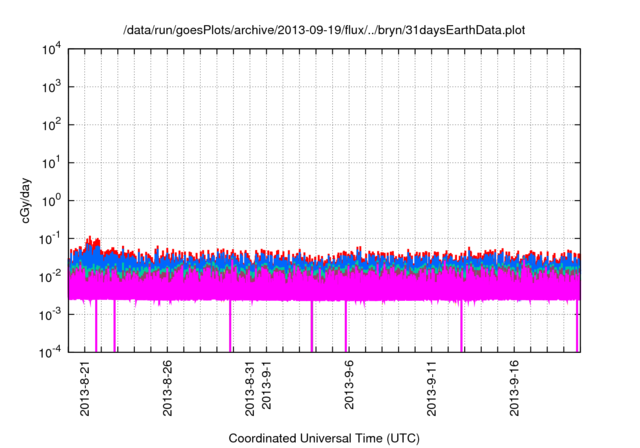Select the 2013-8-21 date tick label
640x448 pixels.
85,388
